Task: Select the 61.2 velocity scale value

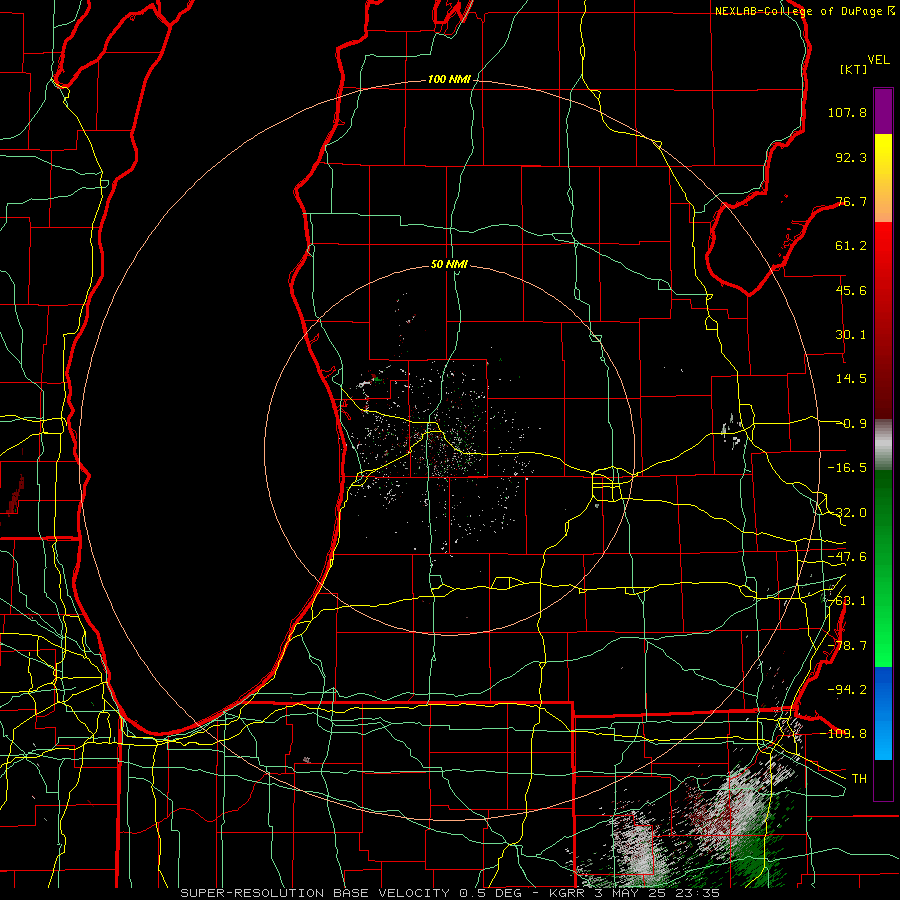Action: pos(851,246)
